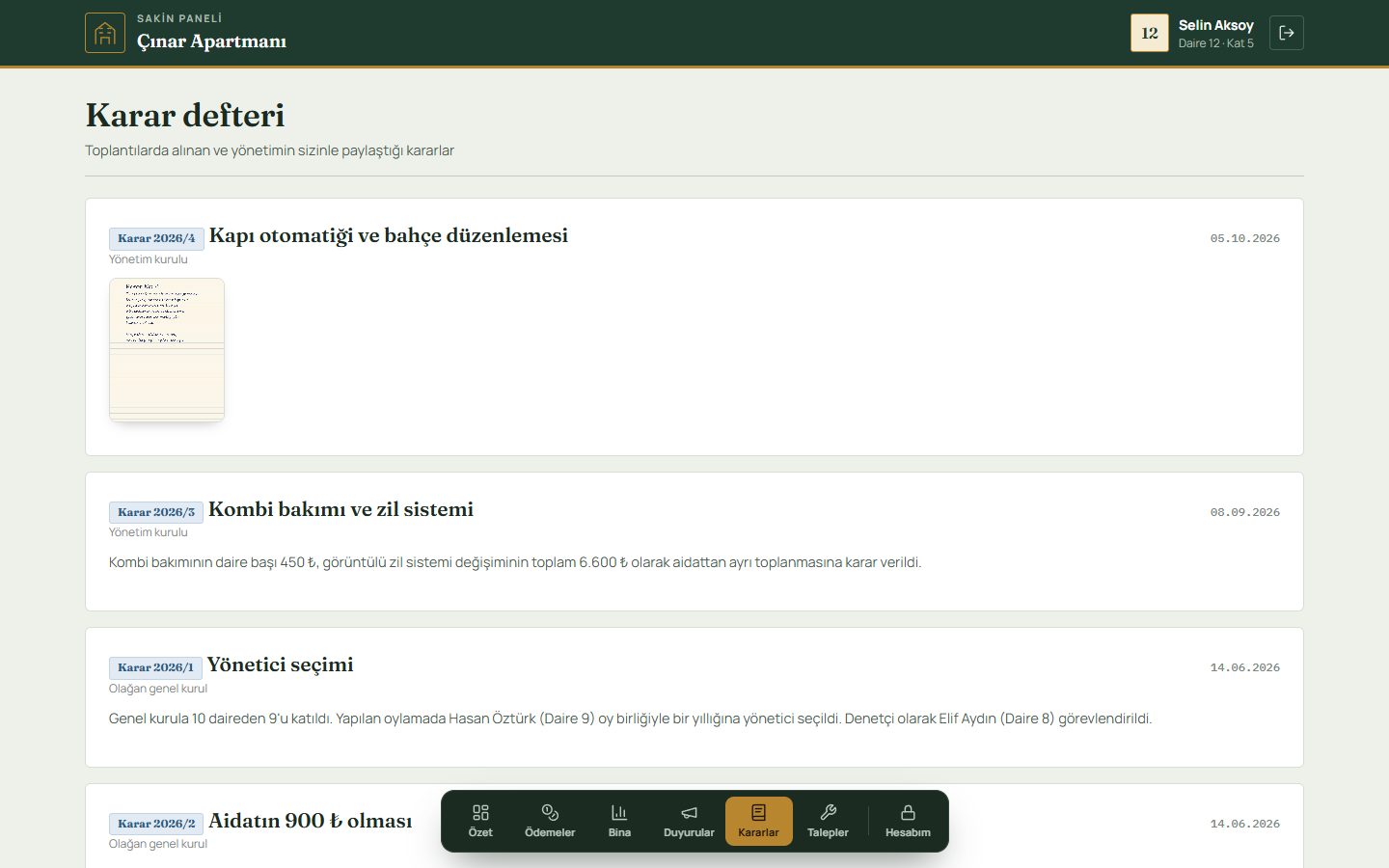The width and height of the screenshot is (1389, 868).
Task: Click the Kombi bakımı decision description text
Action: (515, 562)
